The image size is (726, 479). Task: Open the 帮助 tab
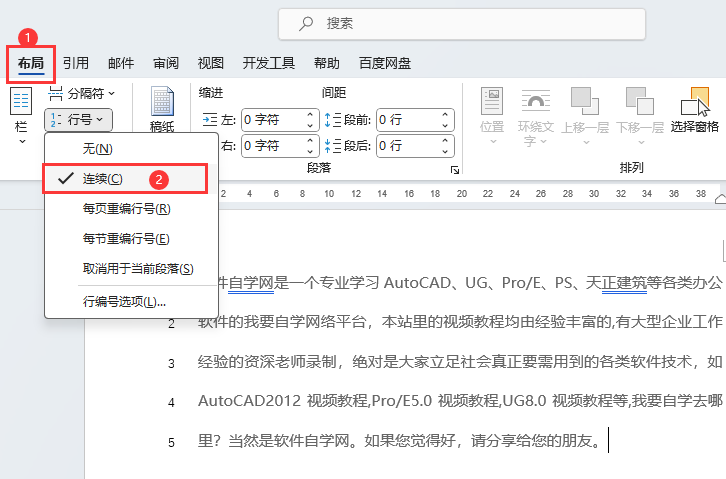pos(326,63)
